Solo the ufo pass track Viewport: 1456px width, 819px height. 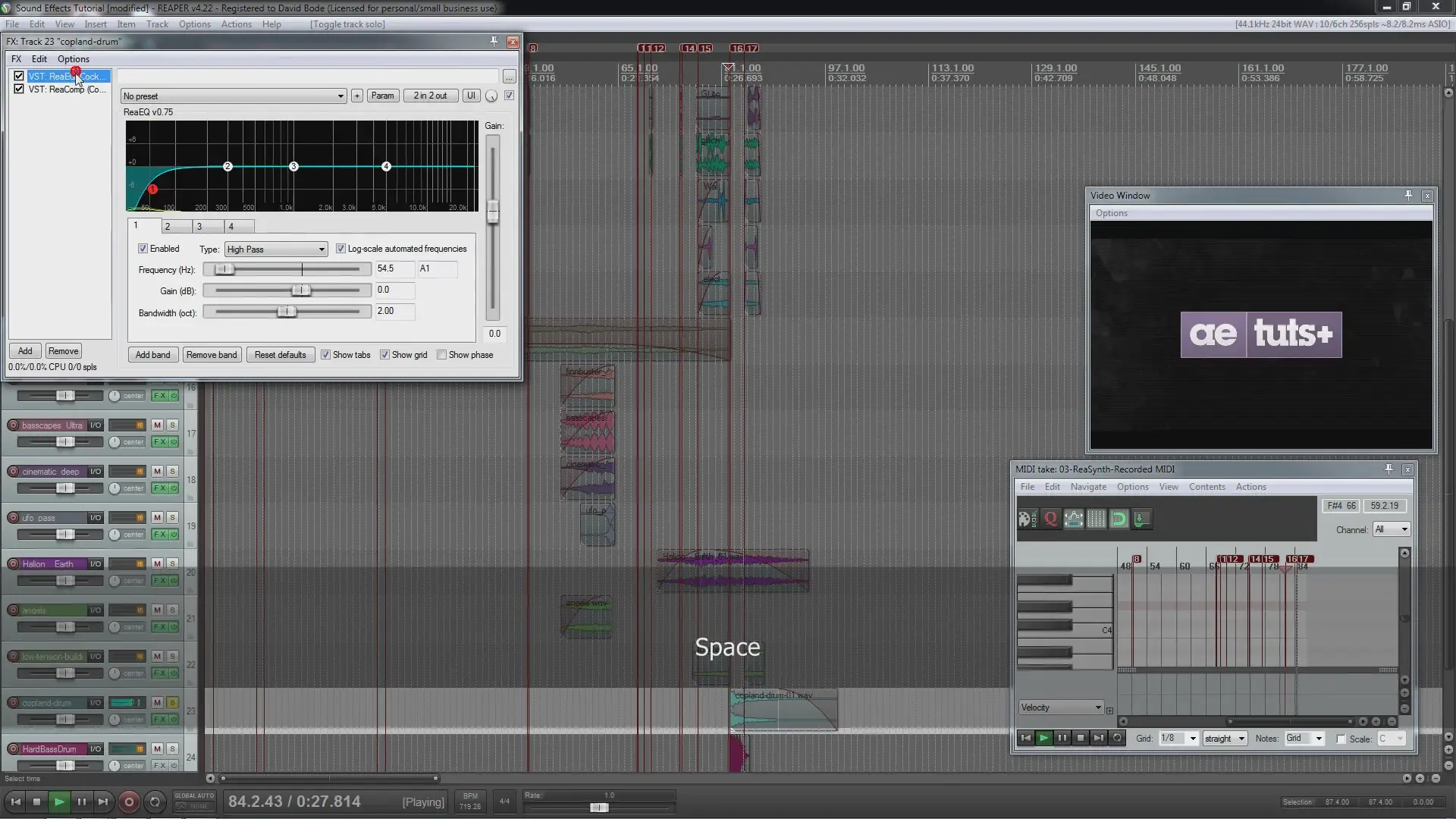click(x=172, y=518)
